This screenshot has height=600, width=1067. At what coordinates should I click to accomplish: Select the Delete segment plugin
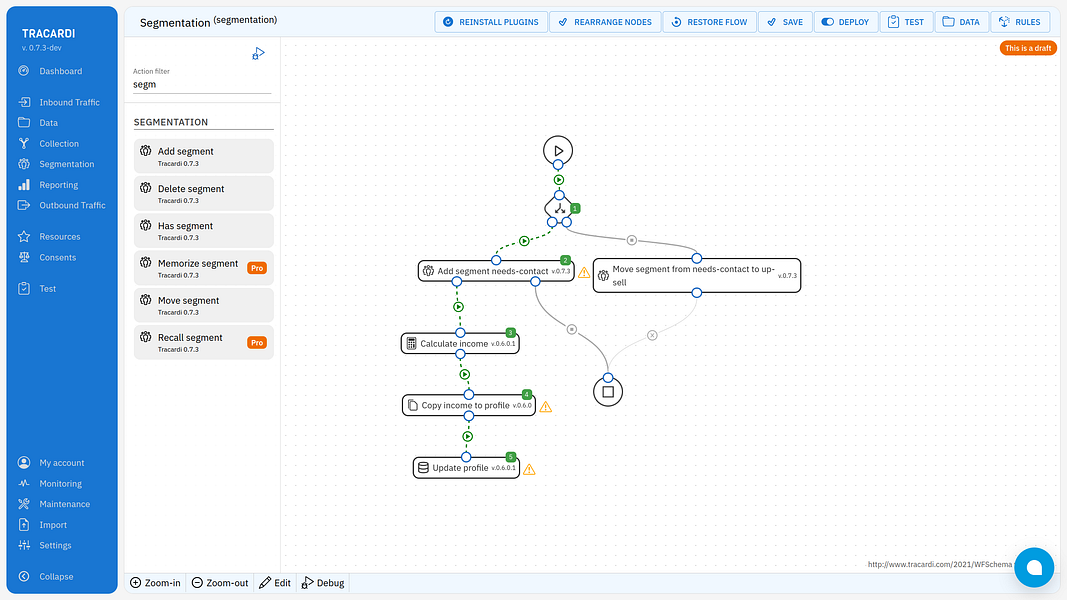tap(203, 194)
